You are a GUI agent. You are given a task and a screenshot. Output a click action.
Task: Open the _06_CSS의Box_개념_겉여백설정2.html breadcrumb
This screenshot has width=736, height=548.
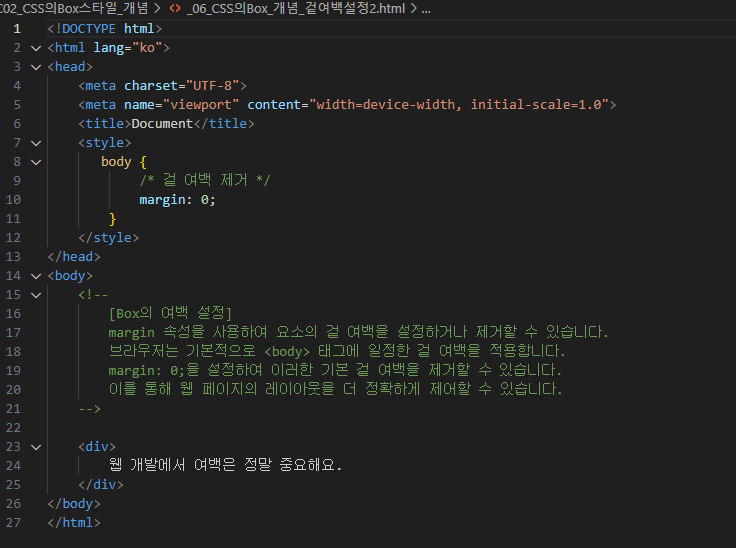(296, 8)
